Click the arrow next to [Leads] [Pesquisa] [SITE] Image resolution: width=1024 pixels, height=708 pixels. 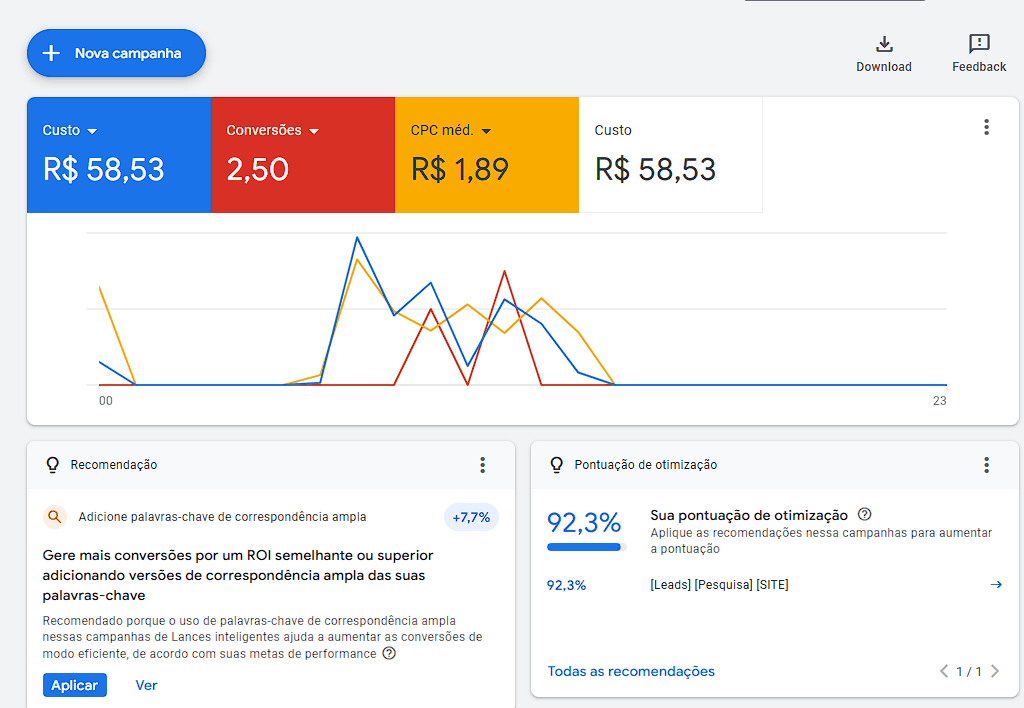point(996,585)
